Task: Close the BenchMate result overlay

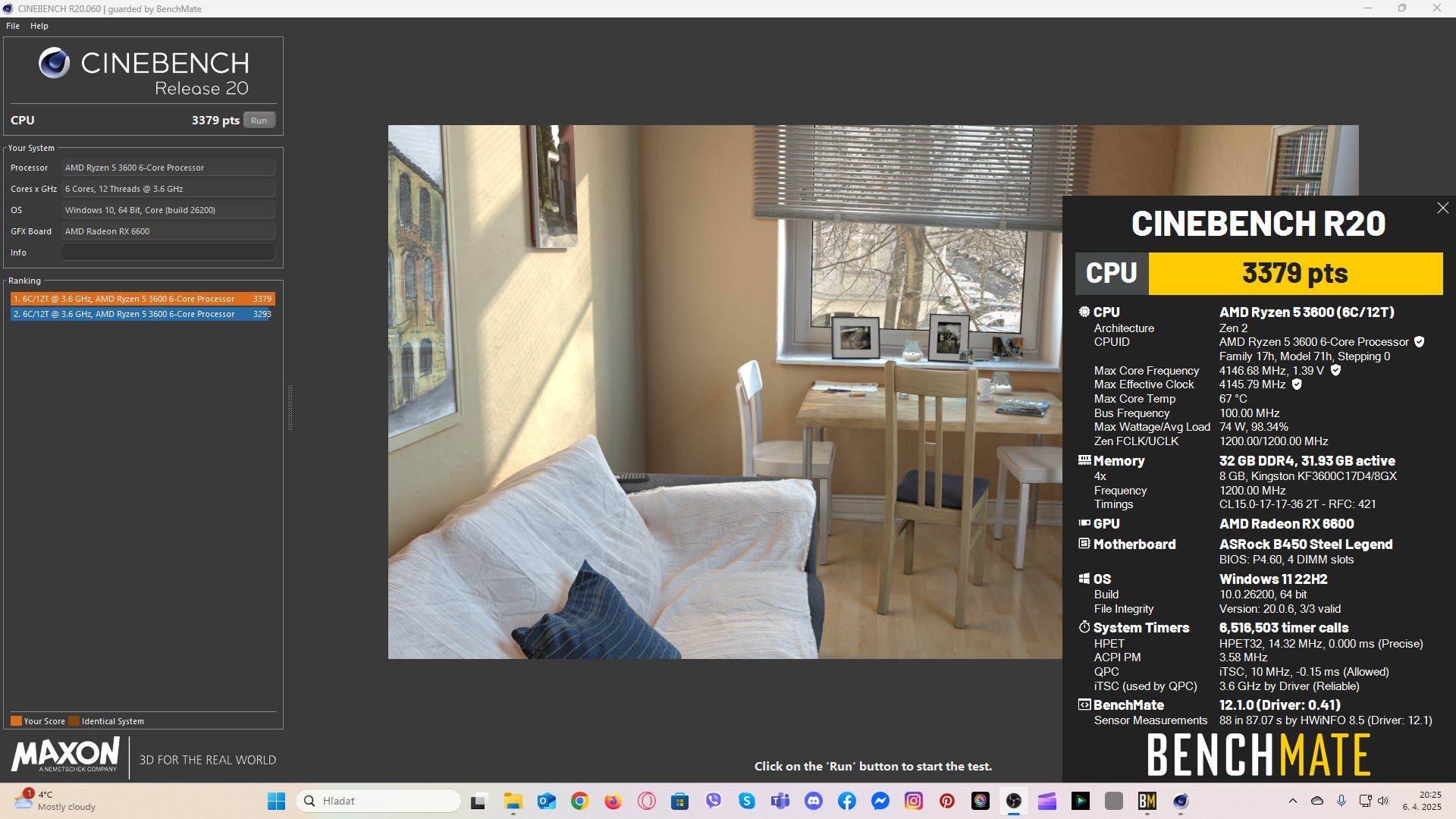Action: click(x=1442, y=208)
